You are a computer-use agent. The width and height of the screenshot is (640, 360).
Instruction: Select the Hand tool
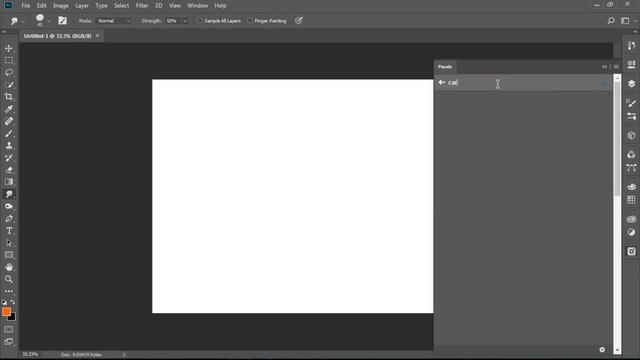point(9,267)
